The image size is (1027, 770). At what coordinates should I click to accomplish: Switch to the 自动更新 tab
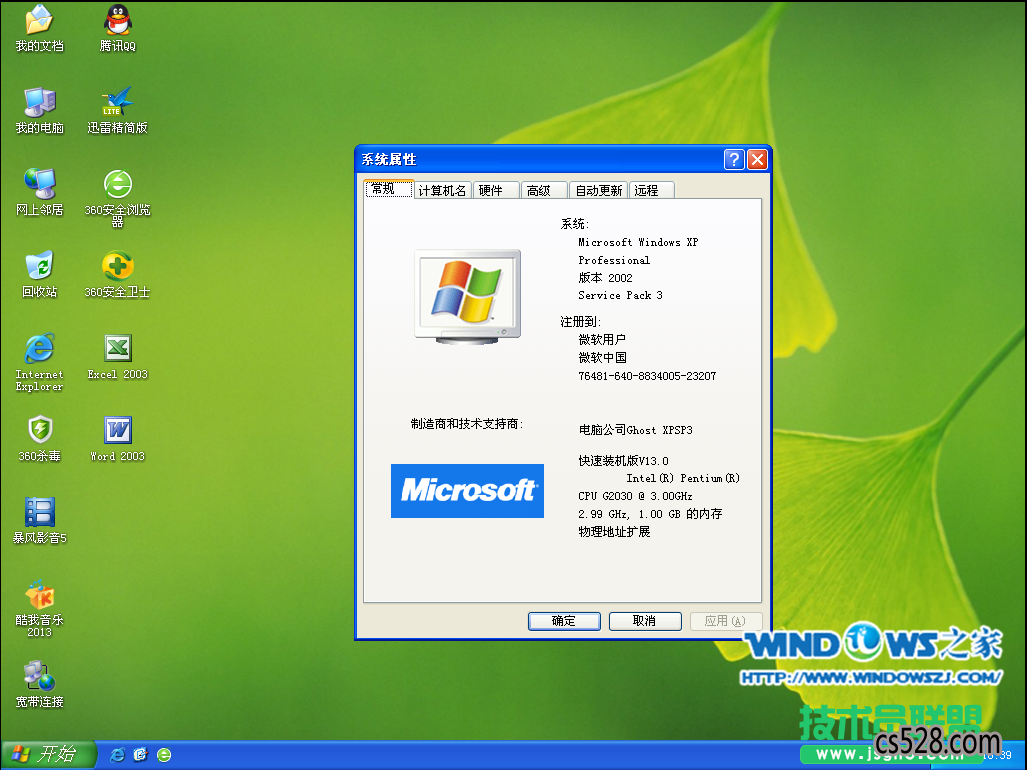599,190
